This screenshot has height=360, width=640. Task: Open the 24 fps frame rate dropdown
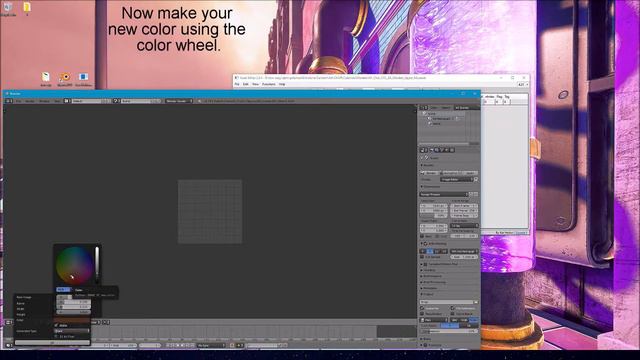[464, 225]
